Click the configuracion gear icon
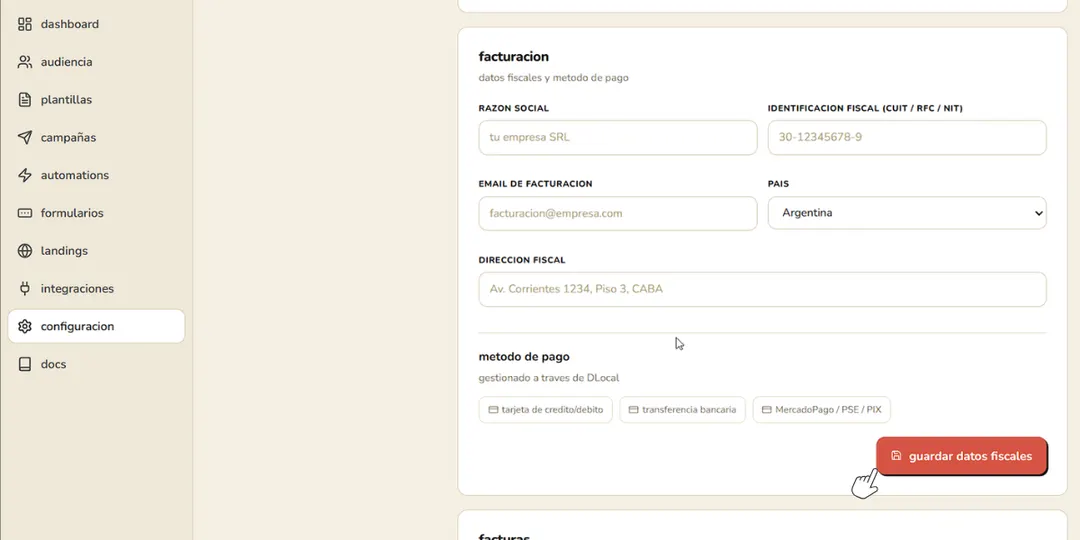 [25, 326]
